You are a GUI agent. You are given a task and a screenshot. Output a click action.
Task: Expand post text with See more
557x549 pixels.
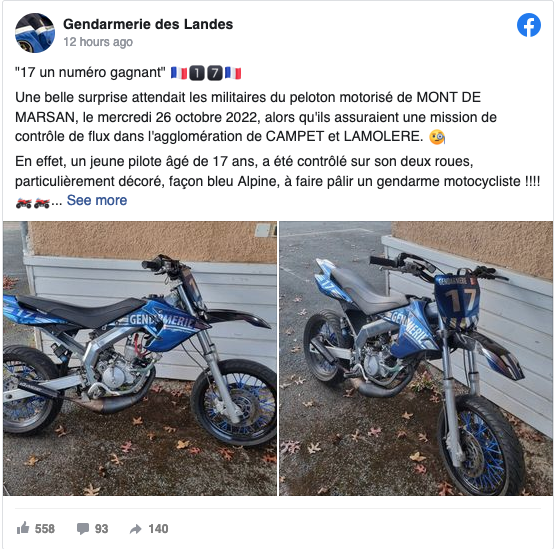[97, 200]
